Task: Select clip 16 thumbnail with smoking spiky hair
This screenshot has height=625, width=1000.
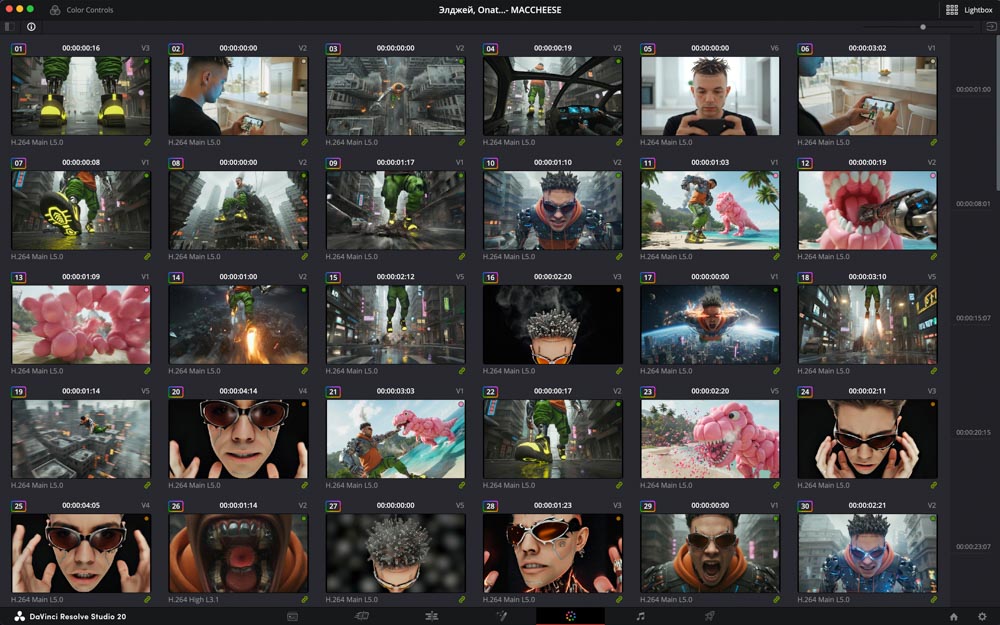Action: [x=552, y=324]
